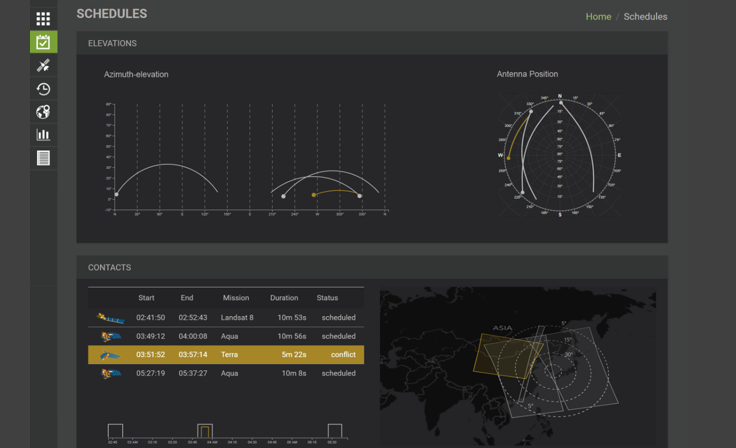736x448 pixels.
Task: Select start time 03:51:52 in highlighted row
Action: 151,355
